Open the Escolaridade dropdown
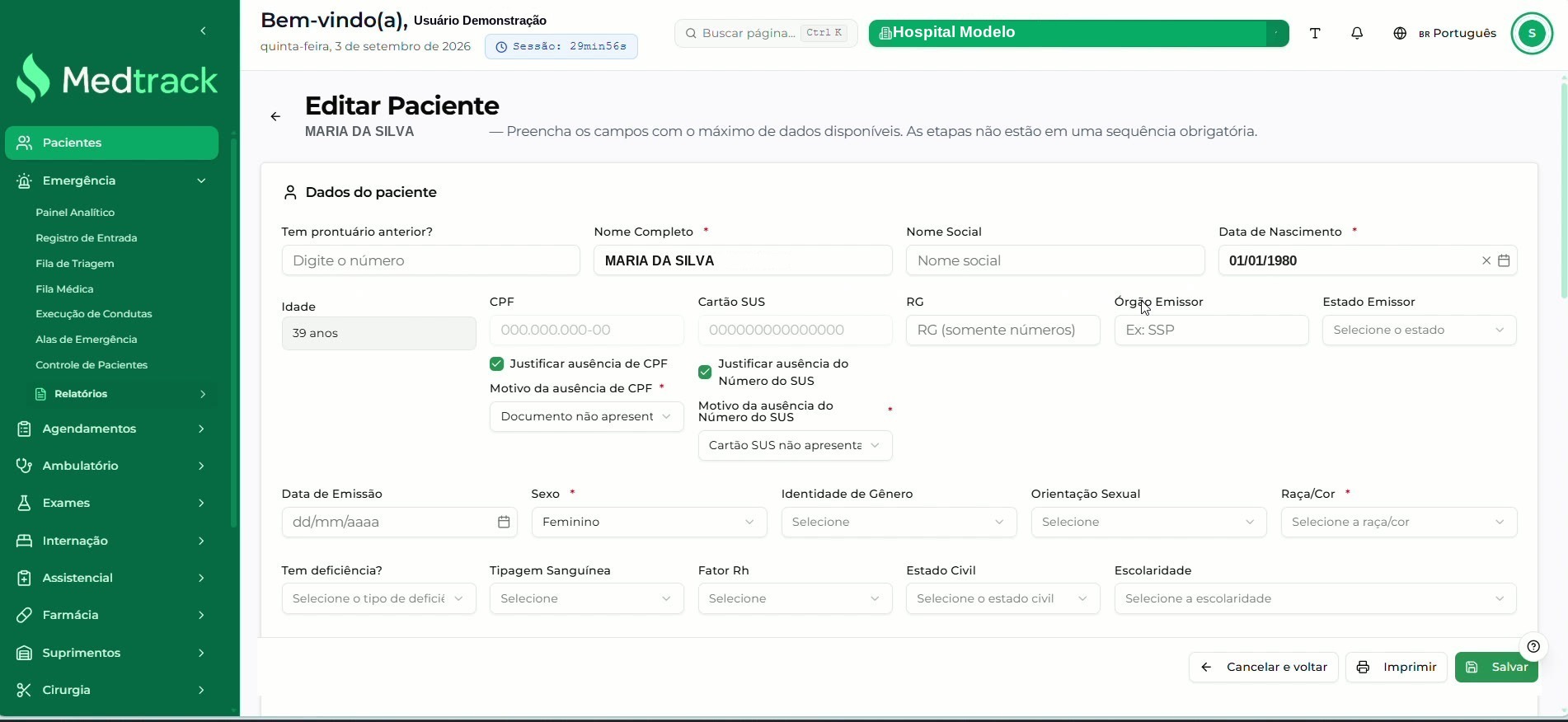This screenshot has width=1568, height=722. (x=1315, y=598)
